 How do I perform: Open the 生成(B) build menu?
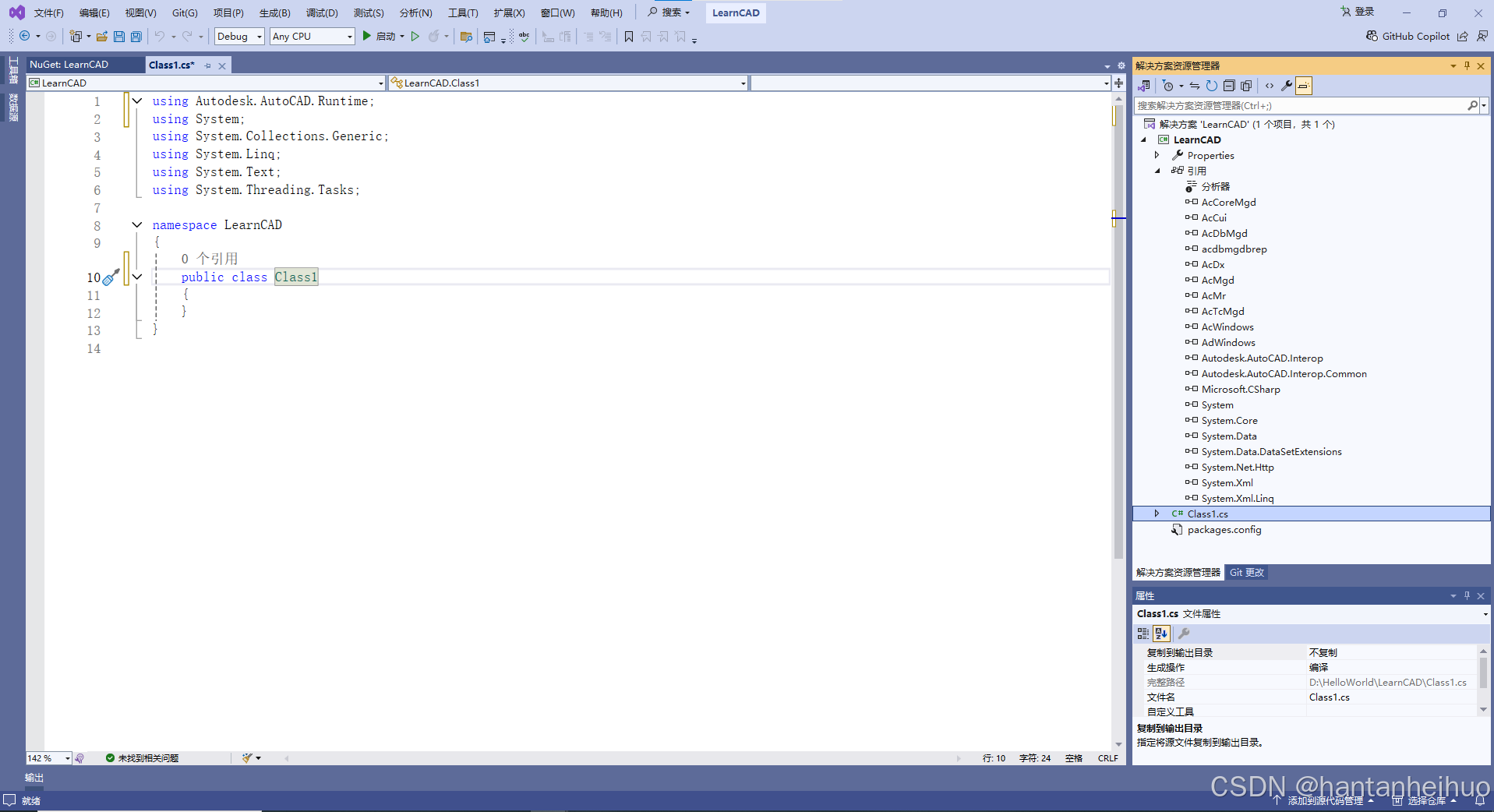pos(274,12)
